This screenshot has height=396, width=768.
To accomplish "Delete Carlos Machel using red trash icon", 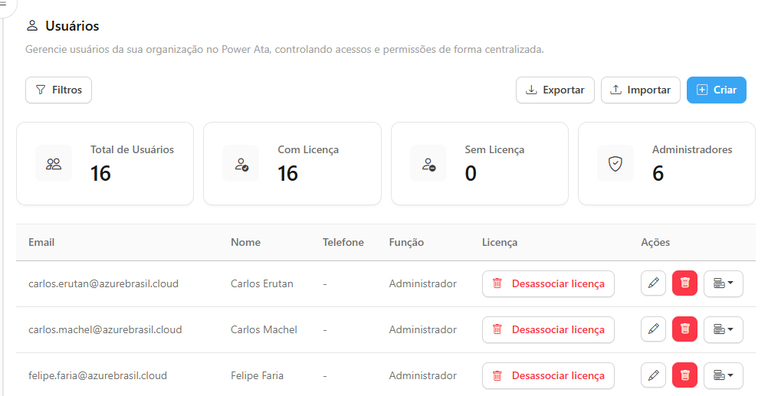I will pos(685,329).
